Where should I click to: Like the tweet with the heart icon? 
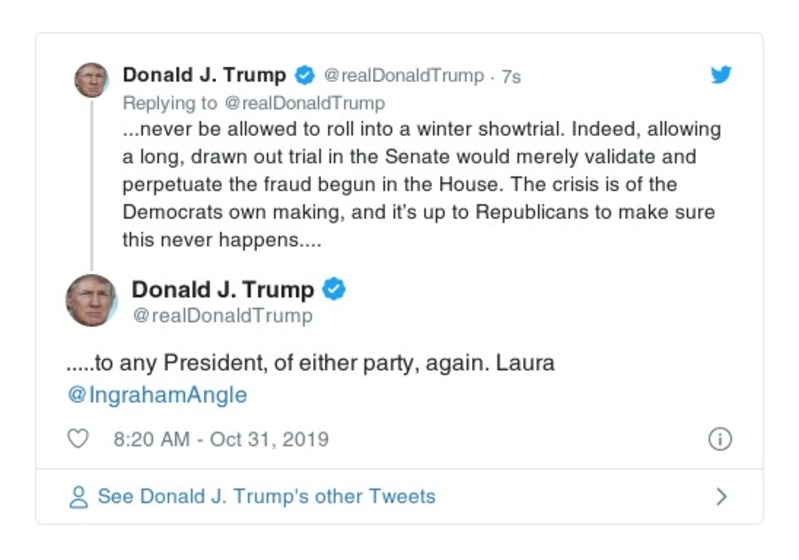coord(77,439)
